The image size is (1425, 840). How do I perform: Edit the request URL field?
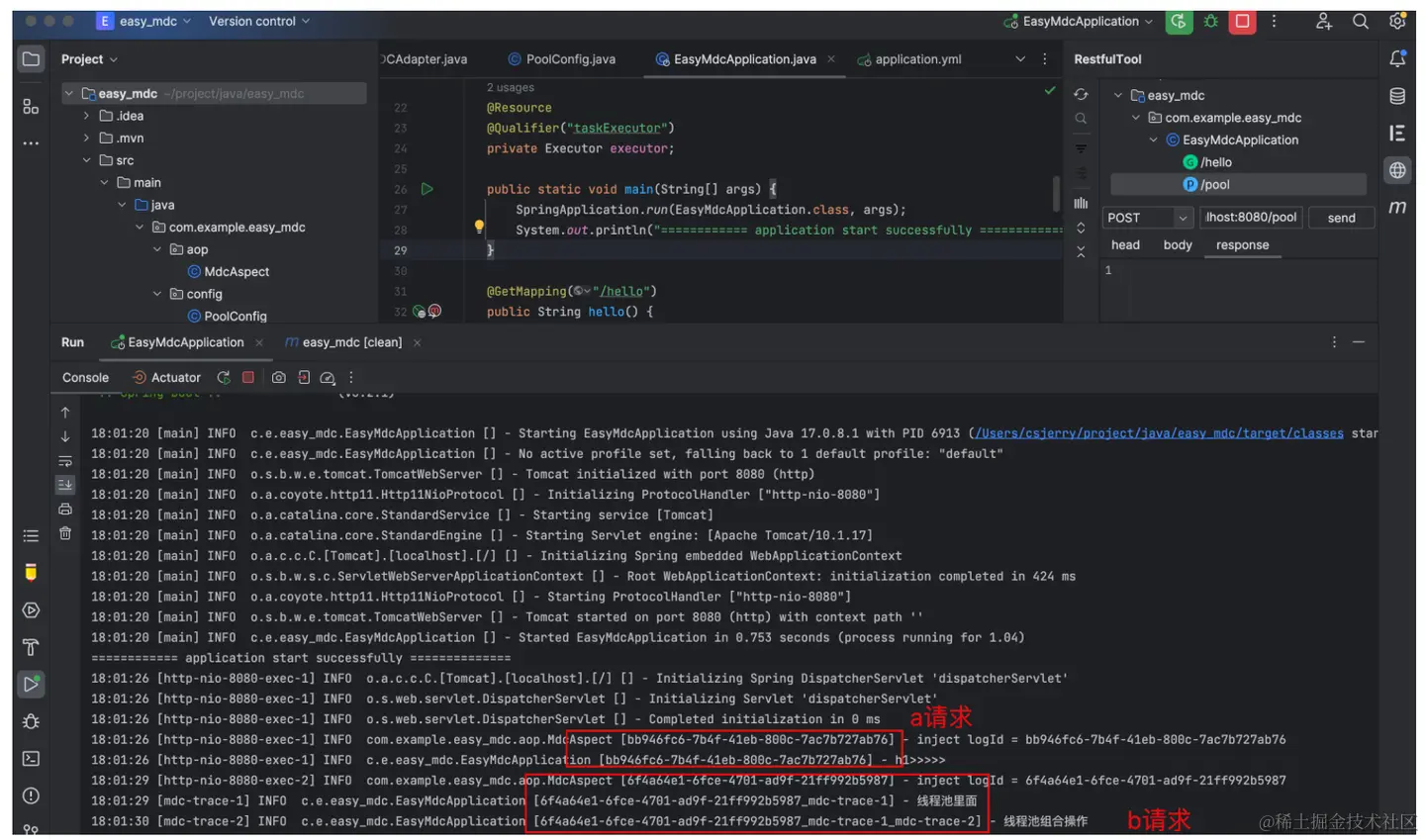click(1251, 218)
